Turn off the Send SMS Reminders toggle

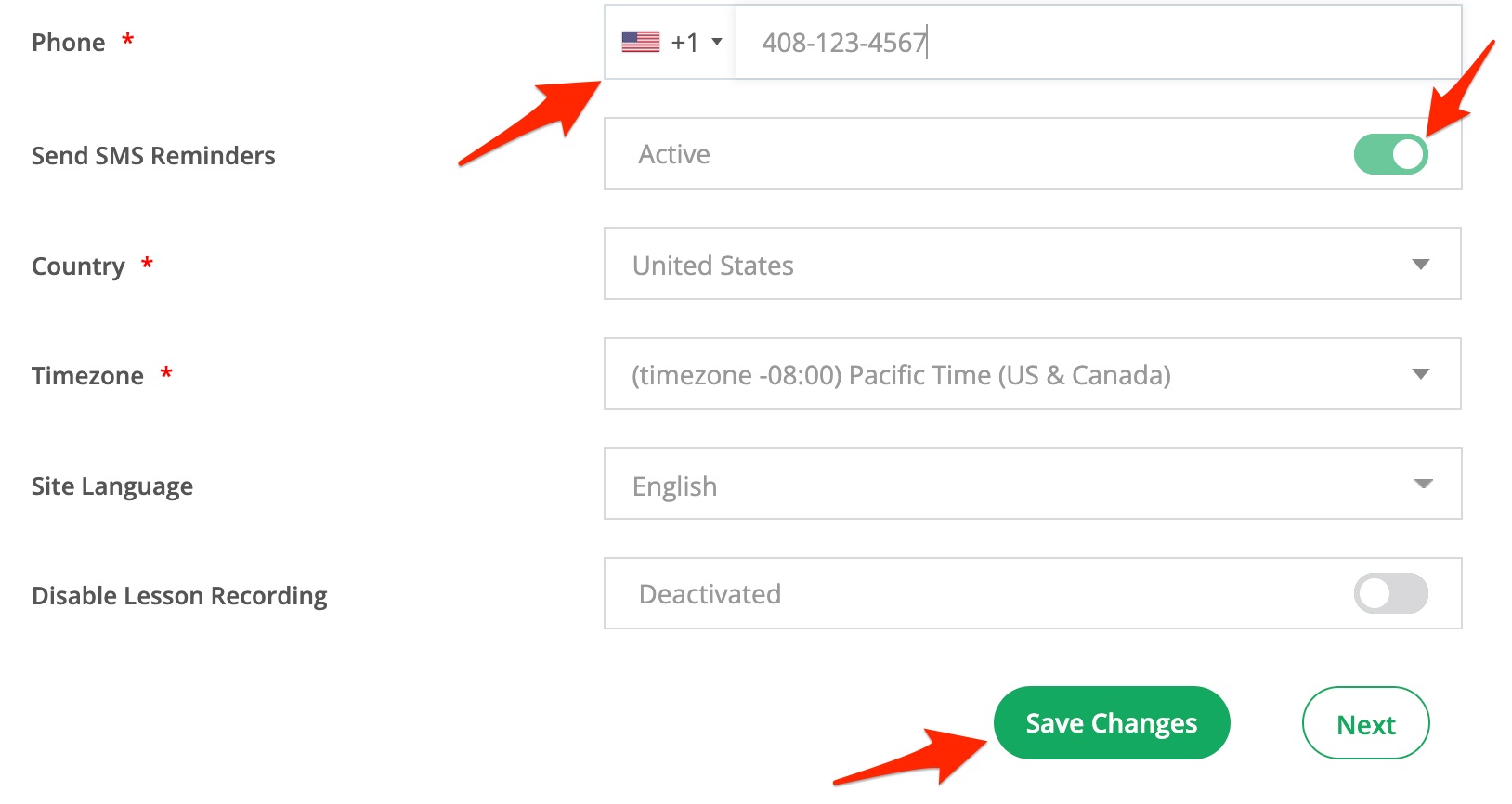click(x=1390, y=154)
